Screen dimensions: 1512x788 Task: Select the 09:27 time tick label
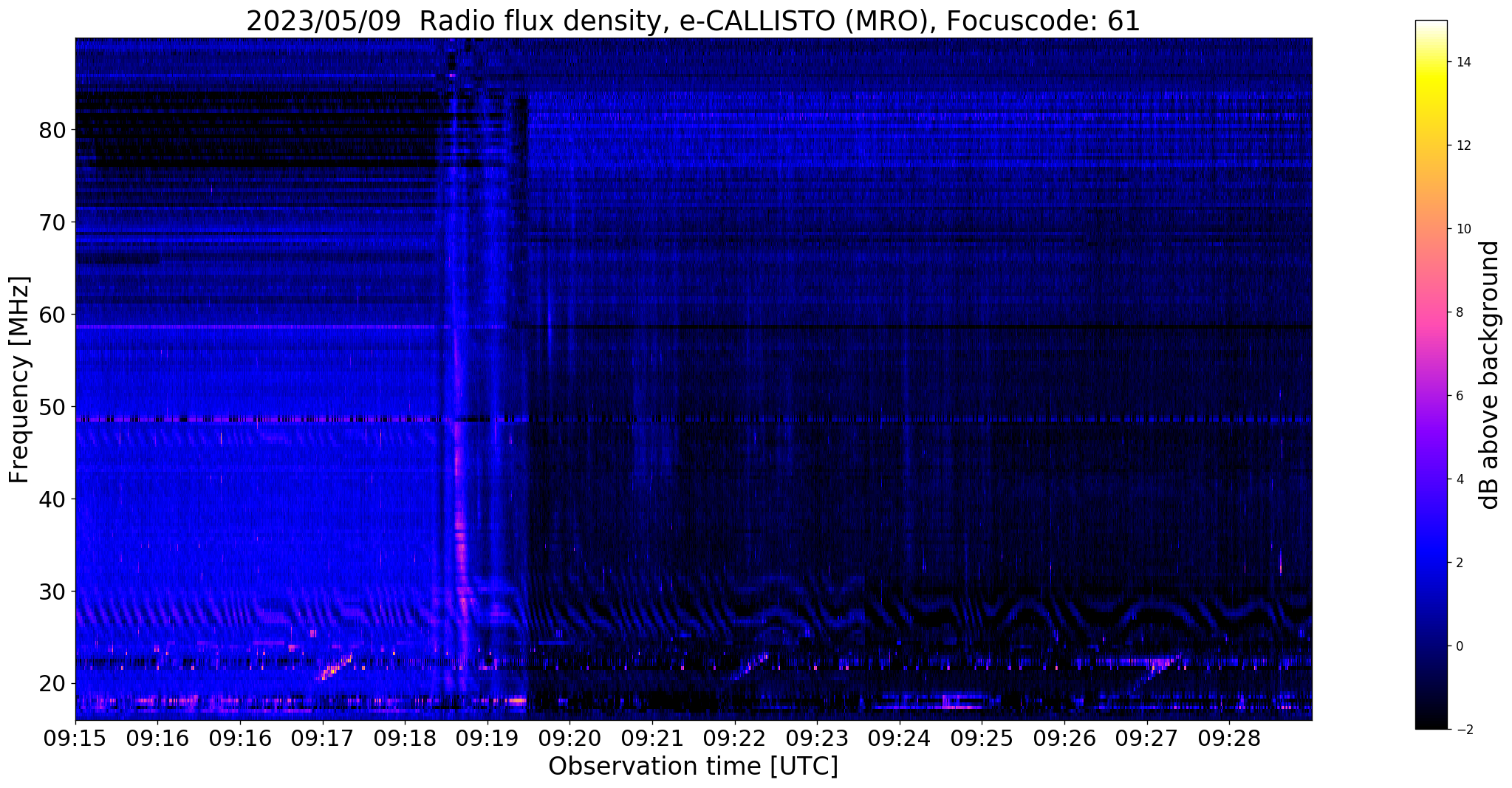coord(1146,739)
